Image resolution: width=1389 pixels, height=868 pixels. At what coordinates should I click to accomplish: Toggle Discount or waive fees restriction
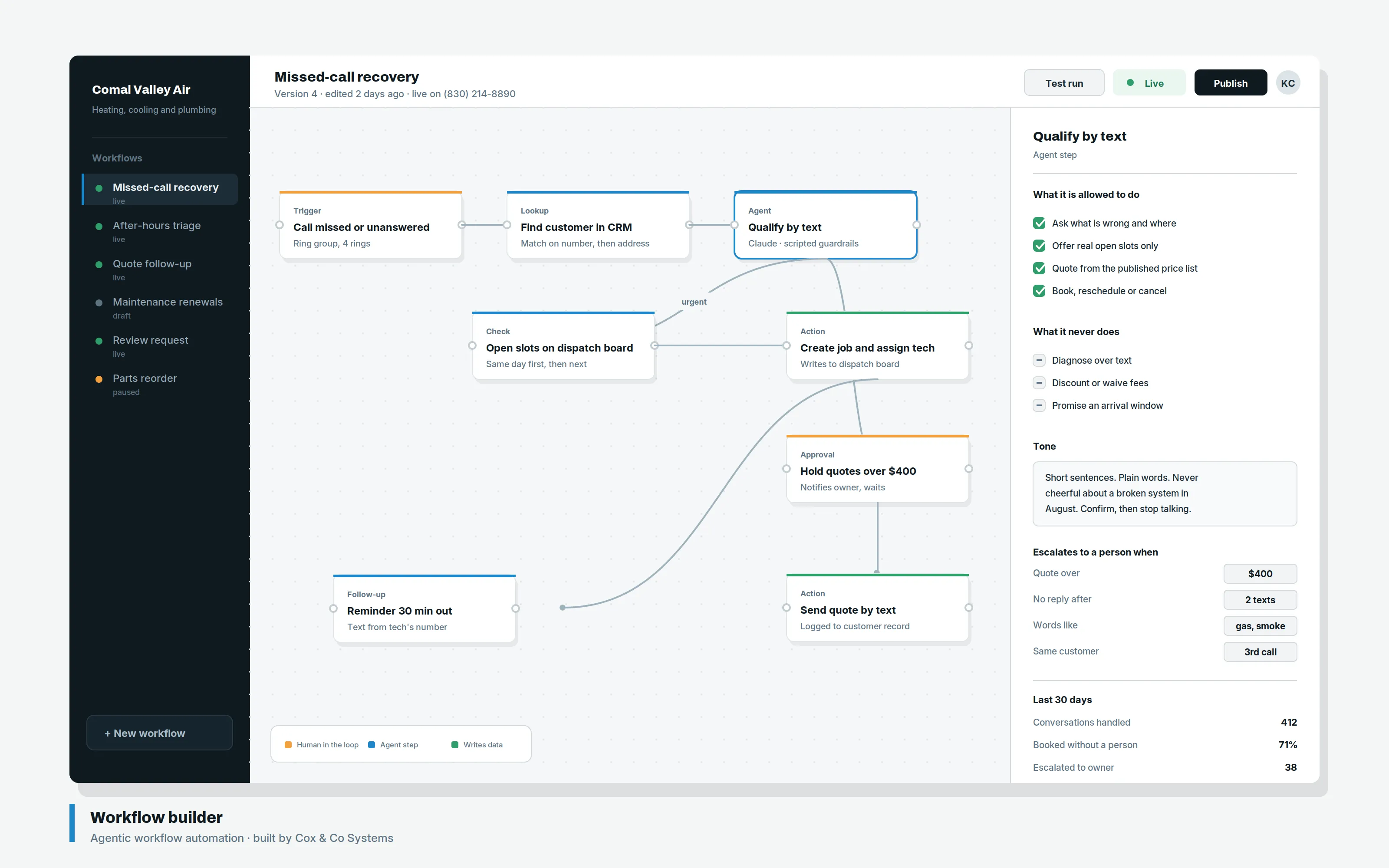pyautogui.click(x=1039, y=383)
